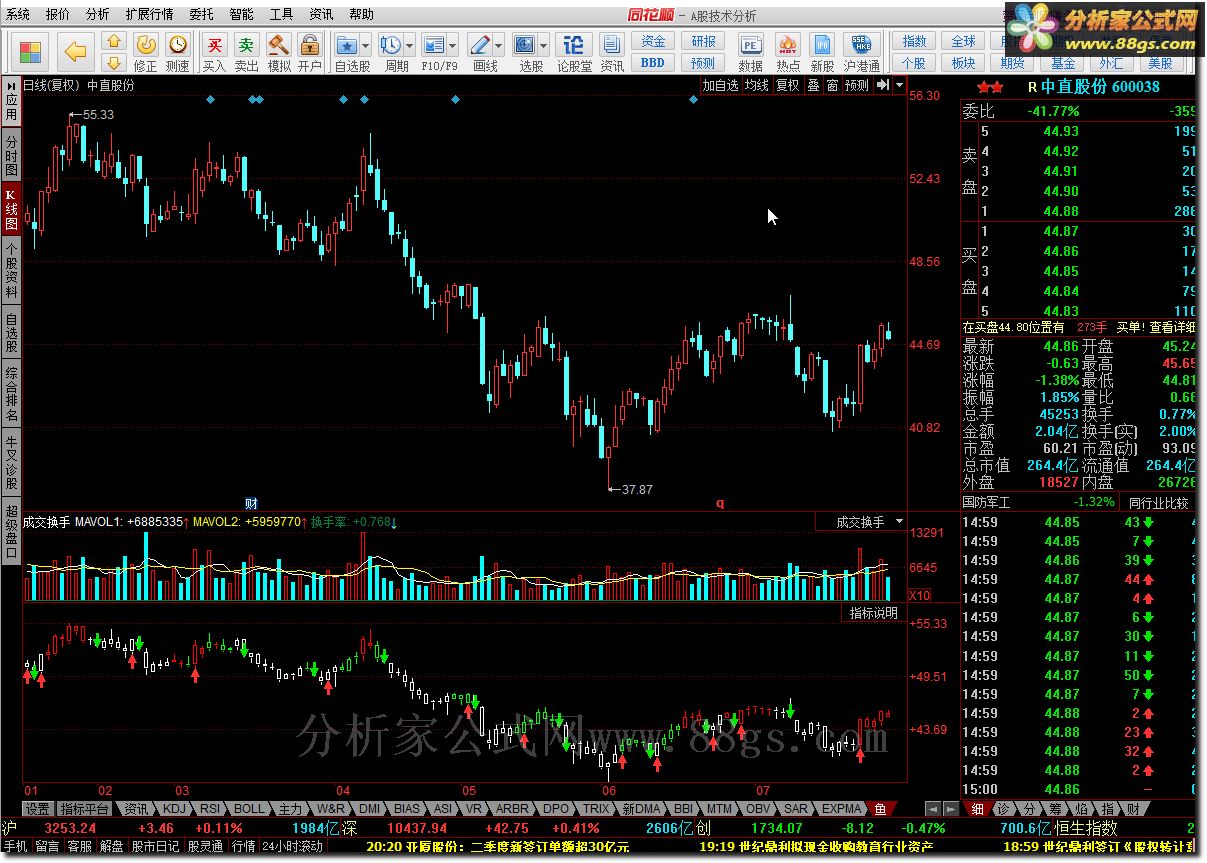Screen dimensions: 1207x863
Task: Click the 指数 button
Action: tap(914, 42)
